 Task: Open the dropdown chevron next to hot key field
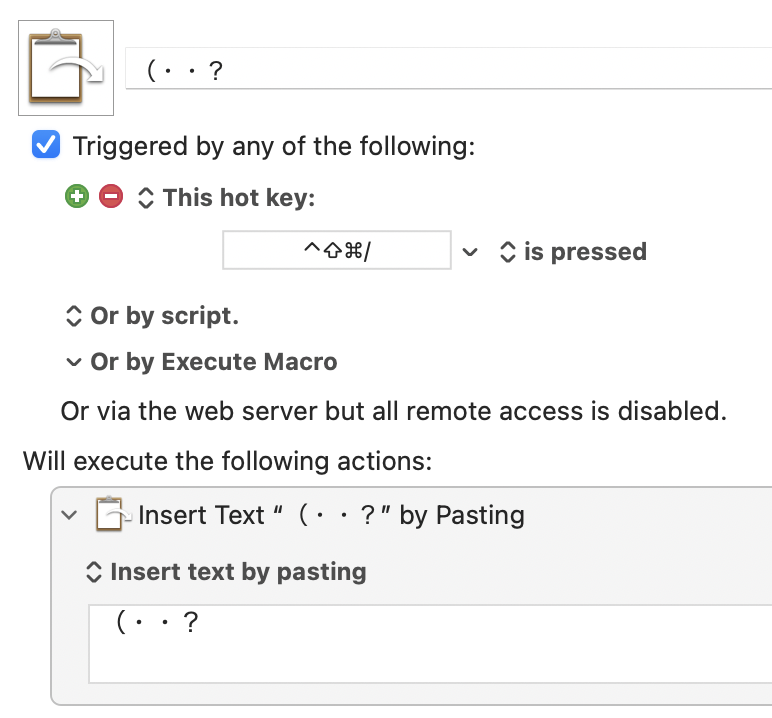(x=470, y=252)
